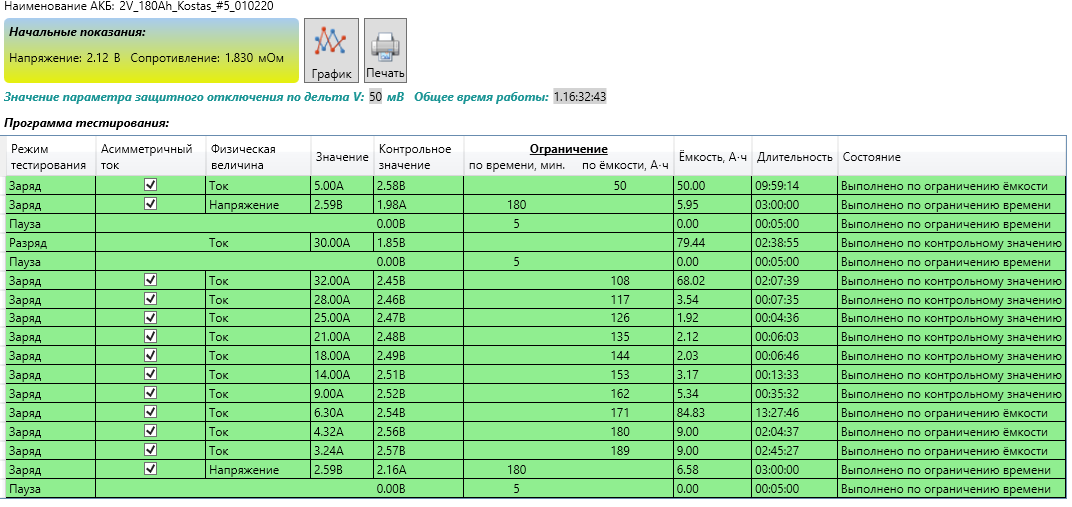Click the 1.85B control value cell
Viewport: 1072px width, 507px height.
(418, 243)
